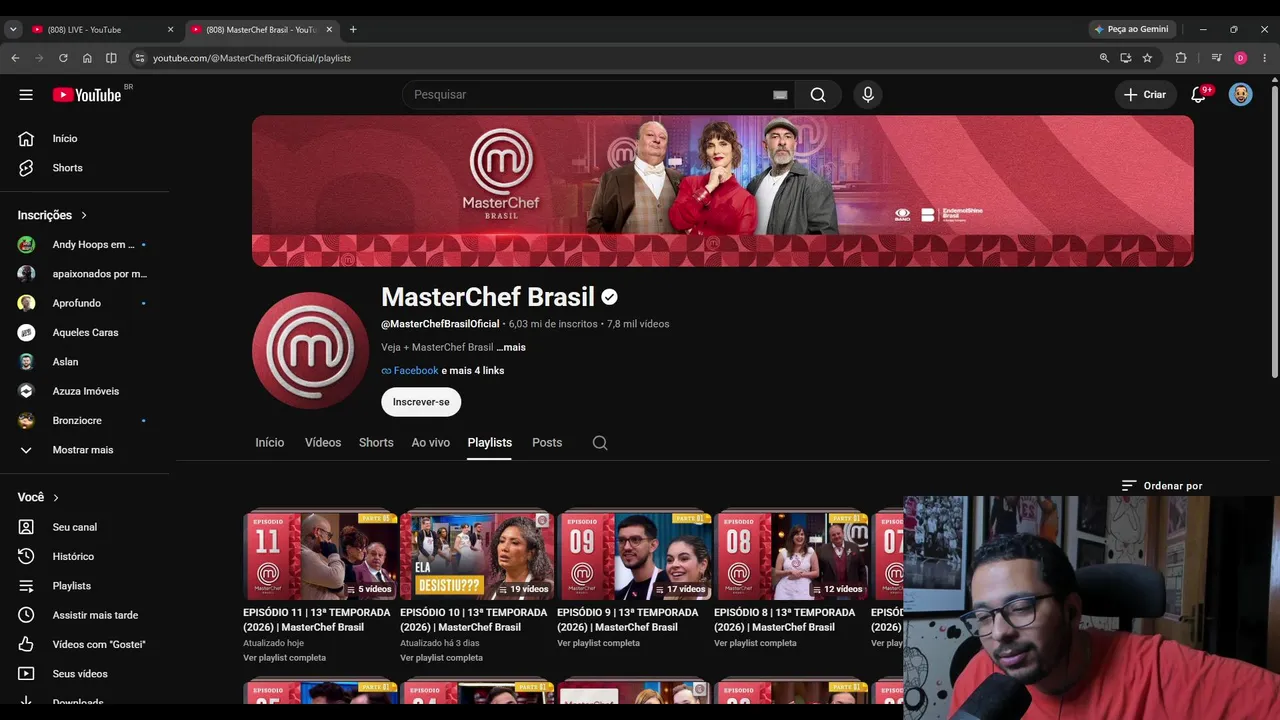Start voice search with the microphone

(868, 95)
